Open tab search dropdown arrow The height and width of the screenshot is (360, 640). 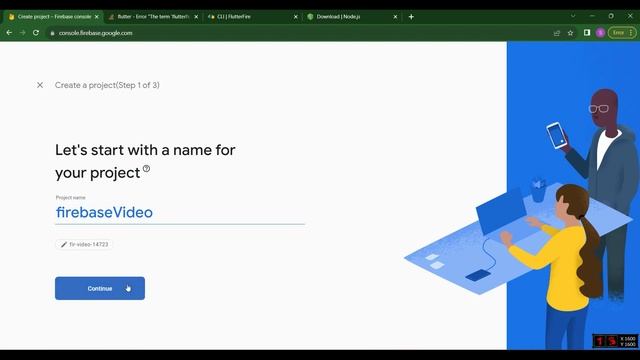[x=573, y=16]
